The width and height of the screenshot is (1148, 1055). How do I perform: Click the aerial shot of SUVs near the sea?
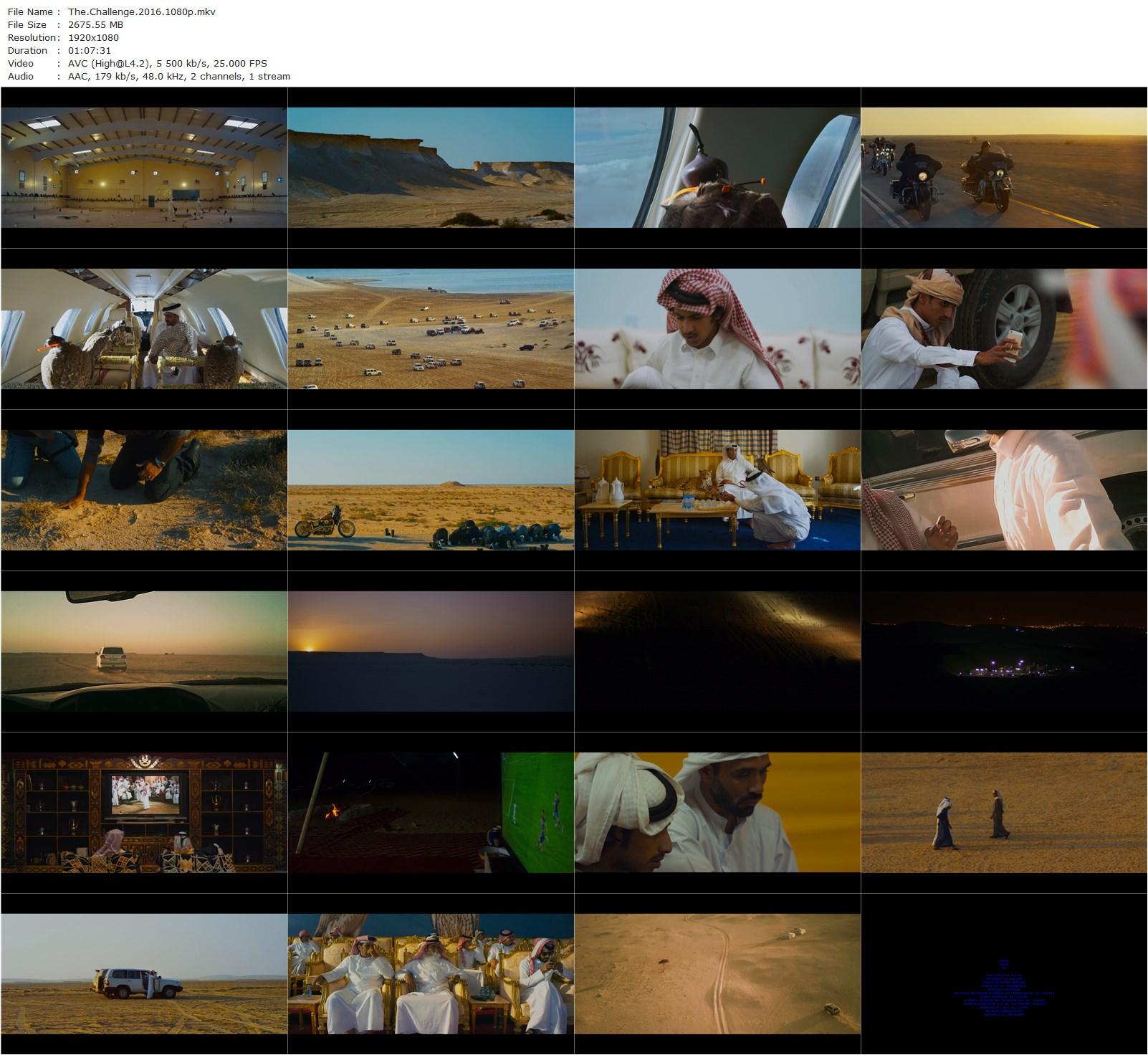(430, 329)
